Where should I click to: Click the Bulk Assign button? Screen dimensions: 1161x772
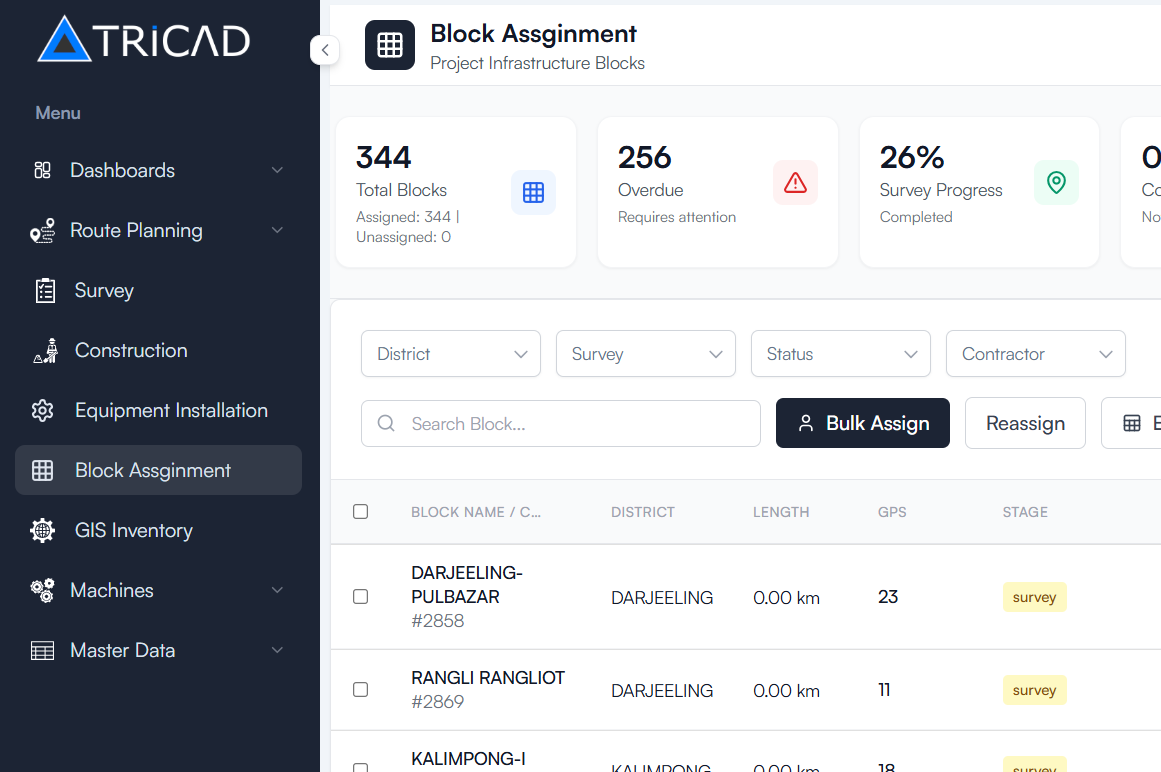pyautogui.click(x=862, y=423)
